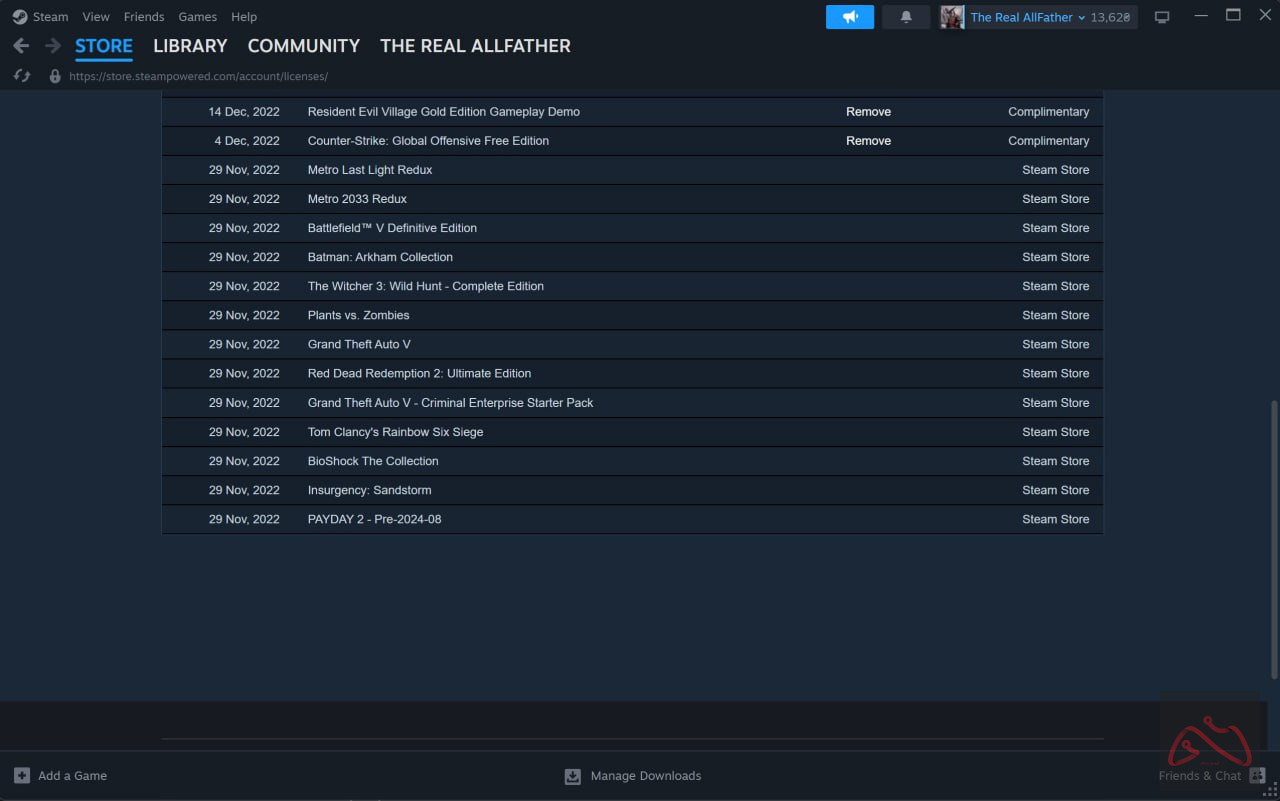Remove Resident Evil Village Demo license
This screenshot has width=1280, height=801.
coord(868,112)
